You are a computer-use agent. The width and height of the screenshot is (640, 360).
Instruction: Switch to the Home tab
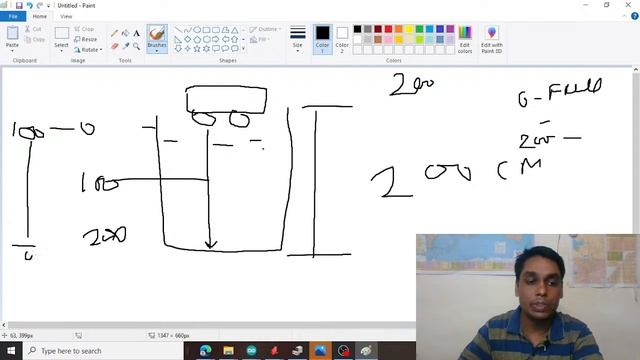[40, 16]
